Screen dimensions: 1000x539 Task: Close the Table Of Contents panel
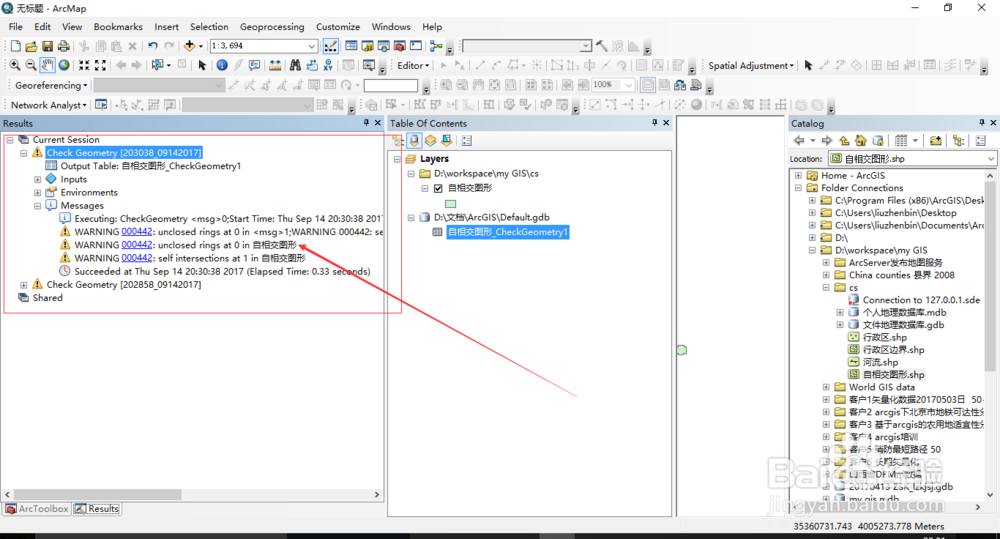pyautogui.click(x=666, y=122)
